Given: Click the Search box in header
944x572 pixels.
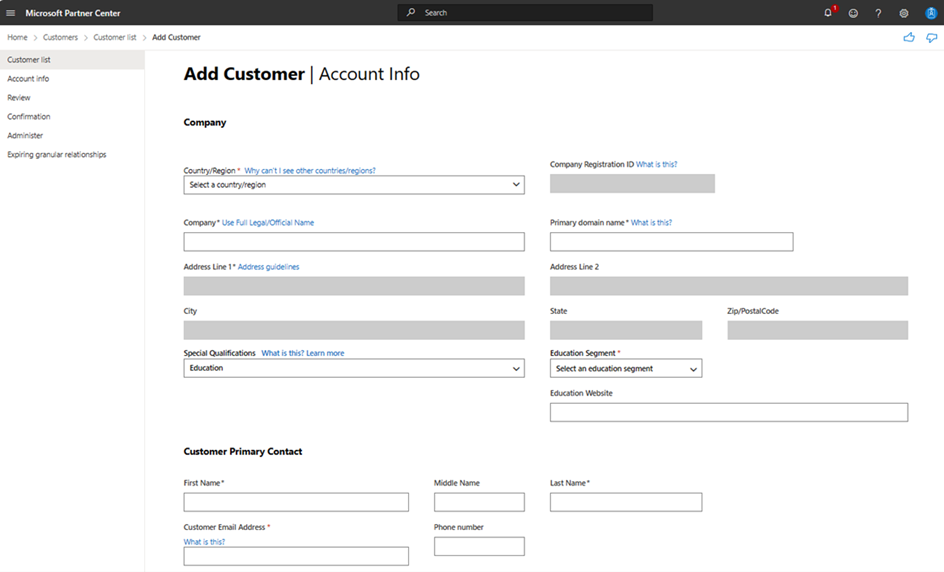Looking at the screenshot, I should point(525,13).
